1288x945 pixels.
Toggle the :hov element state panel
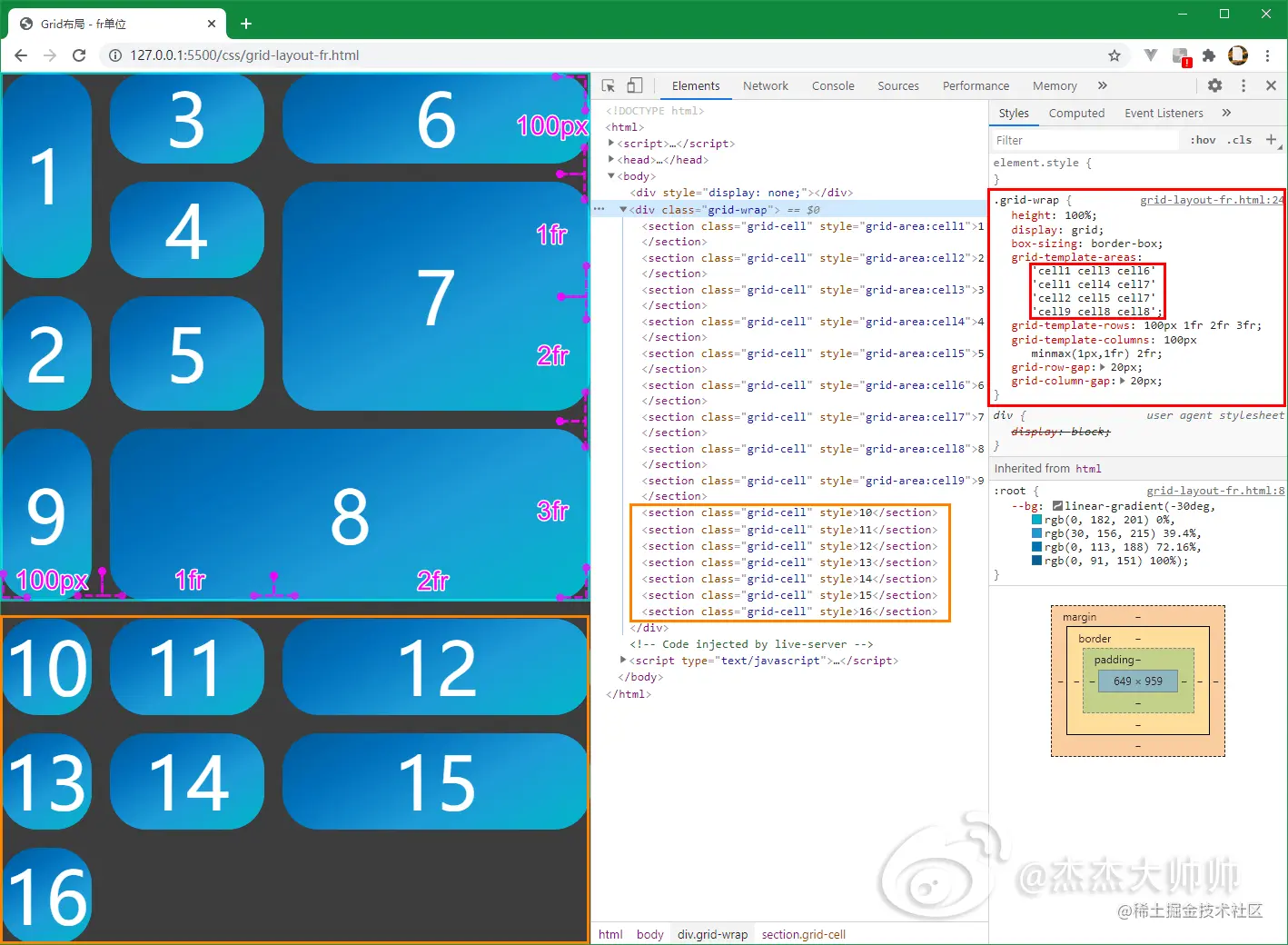[1204, 140]
